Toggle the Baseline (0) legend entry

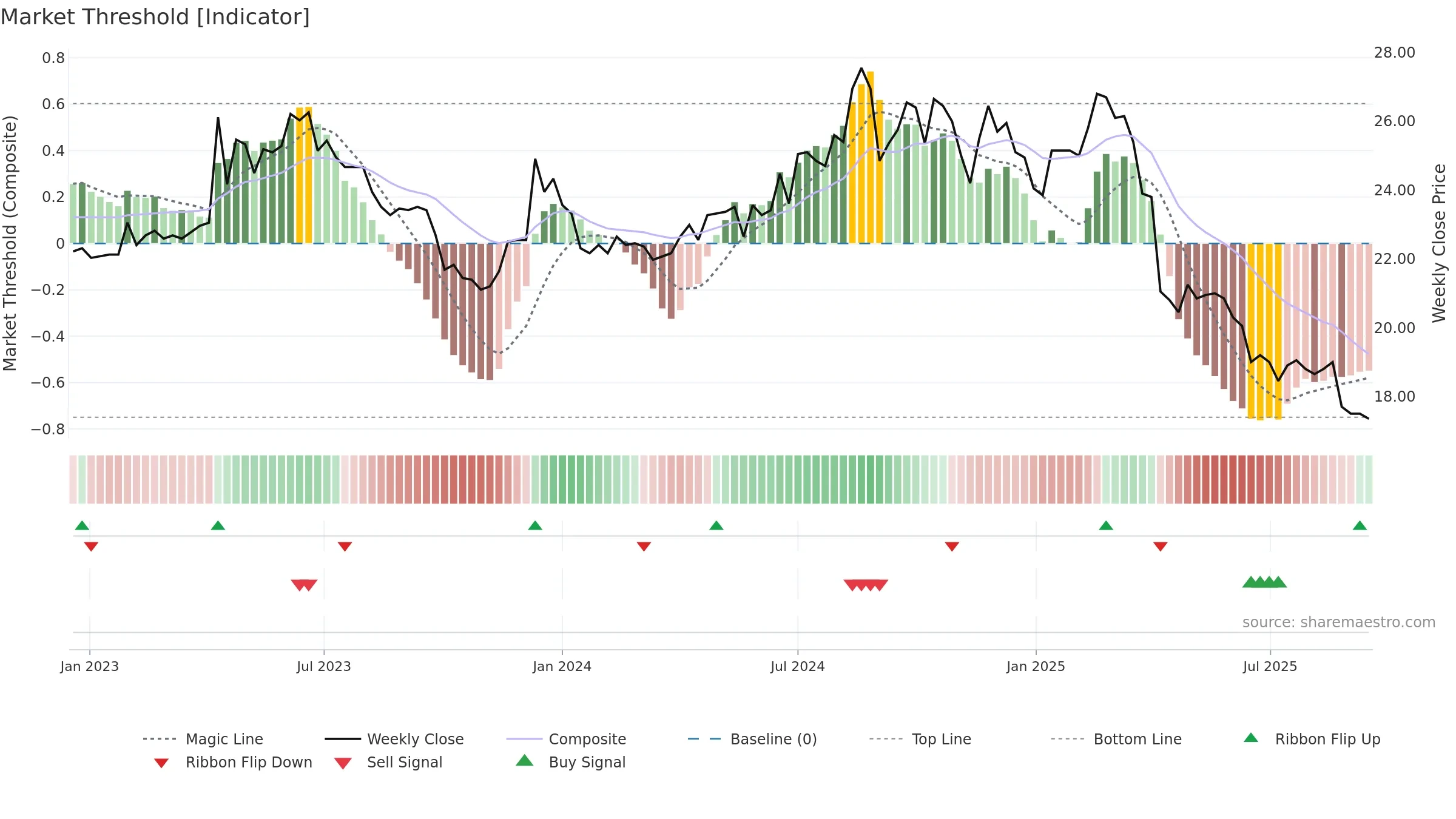point(752,739)
